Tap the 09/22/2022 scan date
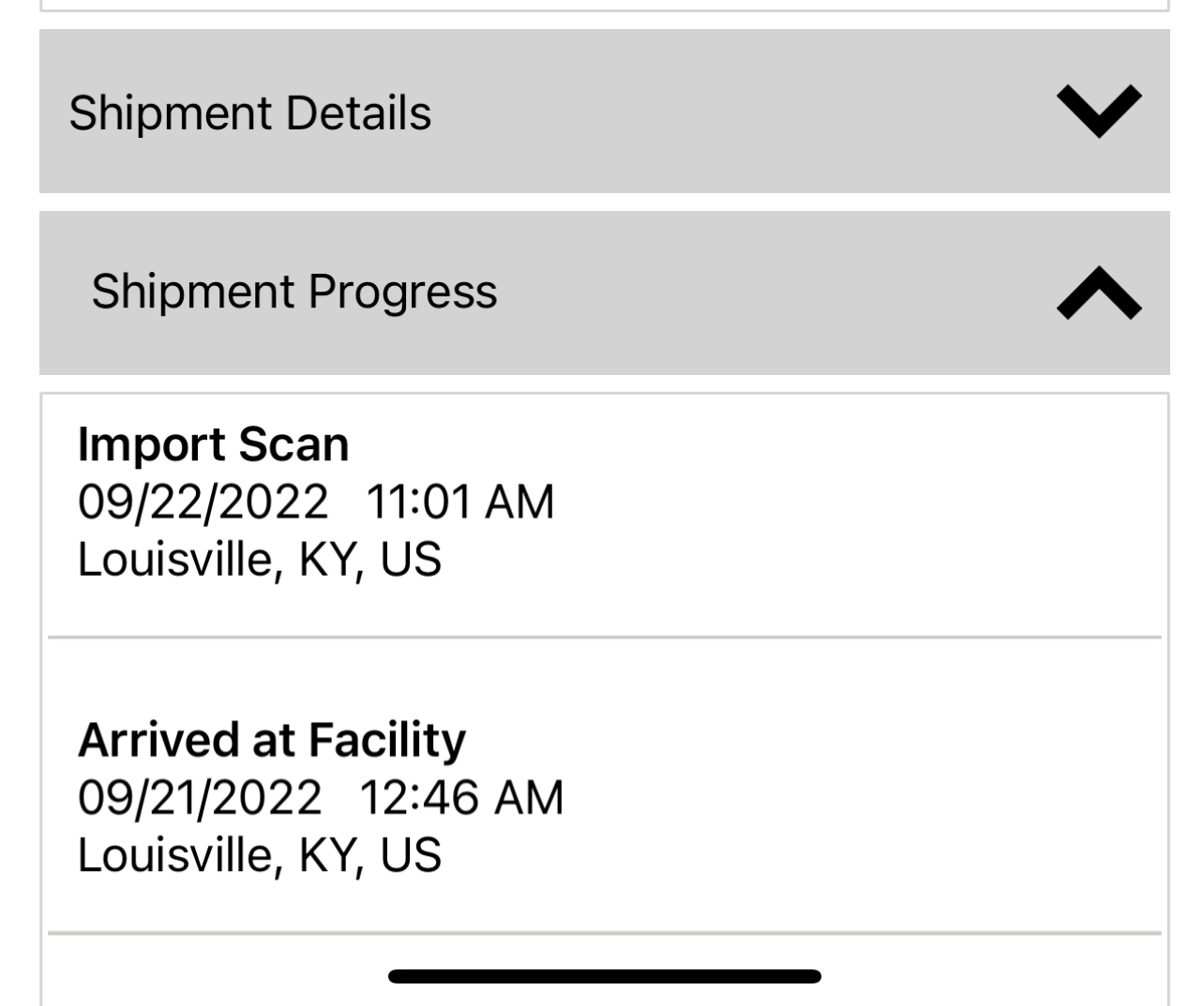Image resolution: width=1204 pixels, height=1006 pixels. pos(203,502)
